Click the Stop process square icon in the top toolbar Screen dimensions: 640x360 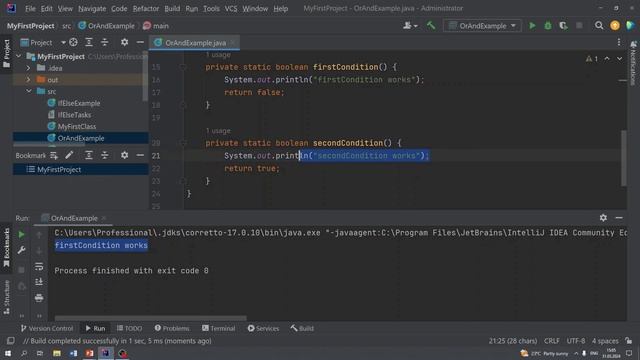pos(579,26)
